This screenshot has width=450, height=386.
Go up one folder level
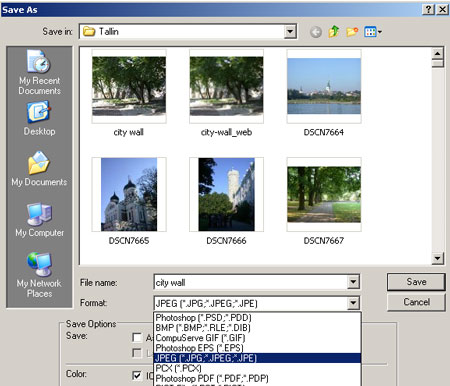(x=334, y=32)
